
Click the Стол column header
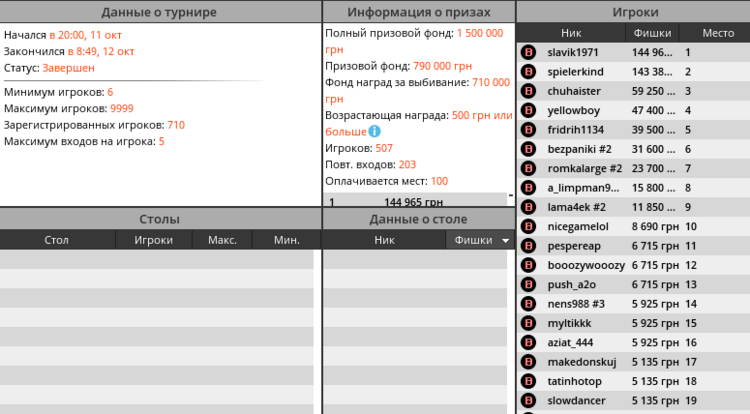click(57, 240)
